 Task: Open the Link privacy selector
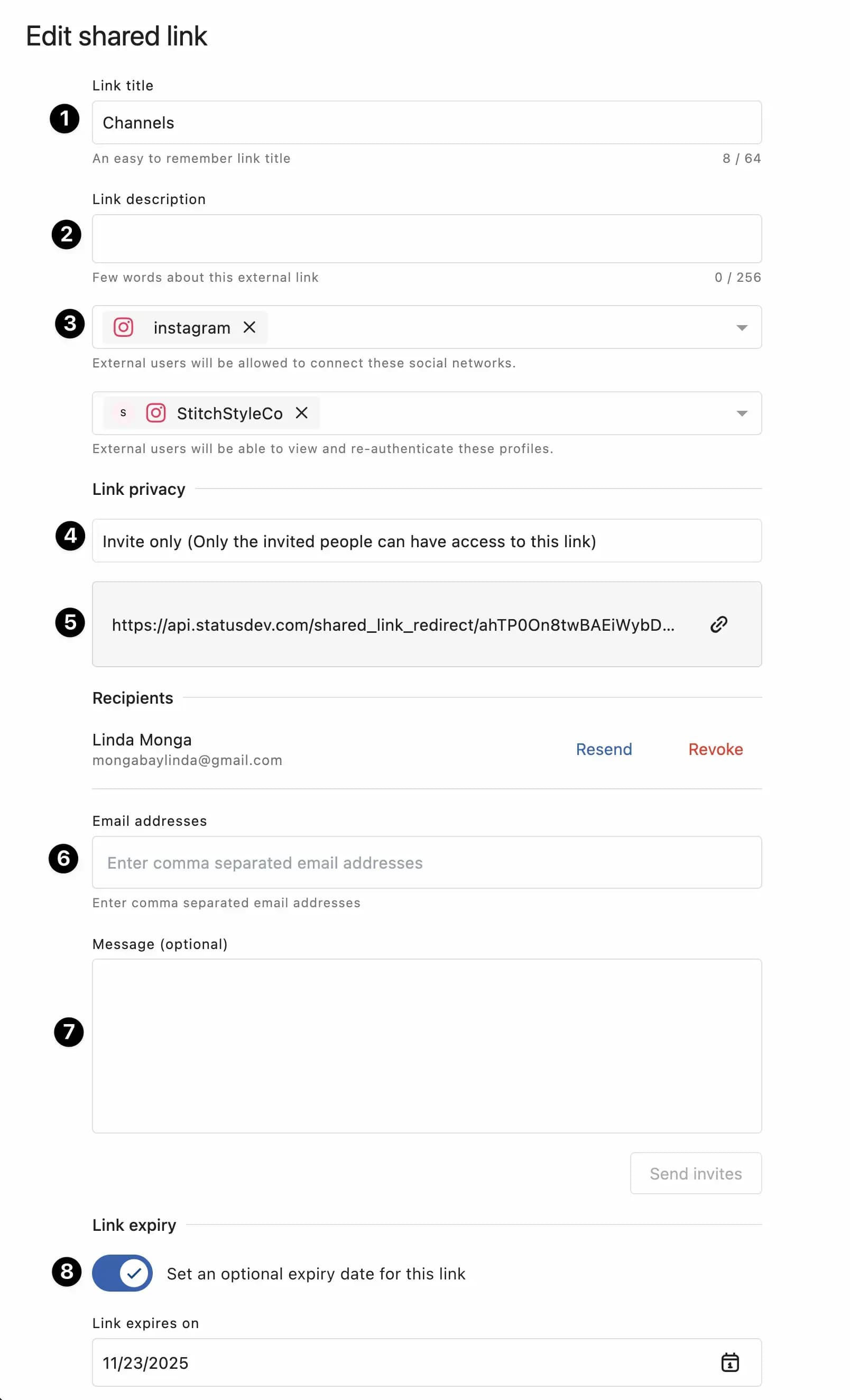coord(426,541)
